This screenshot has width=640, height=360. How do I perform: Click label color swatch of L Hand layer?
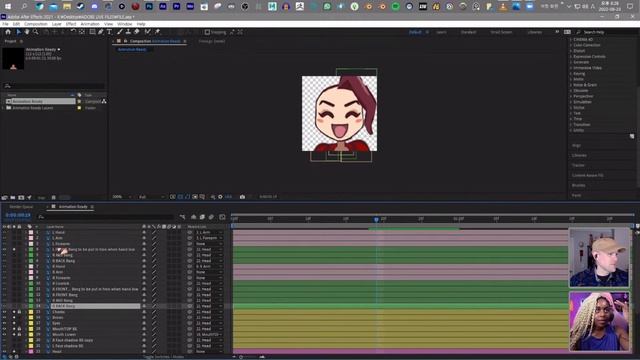pyautogui.click(x=31, y=232)
